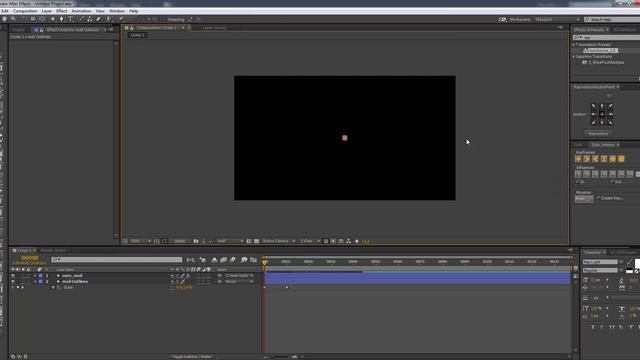Switch to the Effects & Presets tab

(589, 30)
